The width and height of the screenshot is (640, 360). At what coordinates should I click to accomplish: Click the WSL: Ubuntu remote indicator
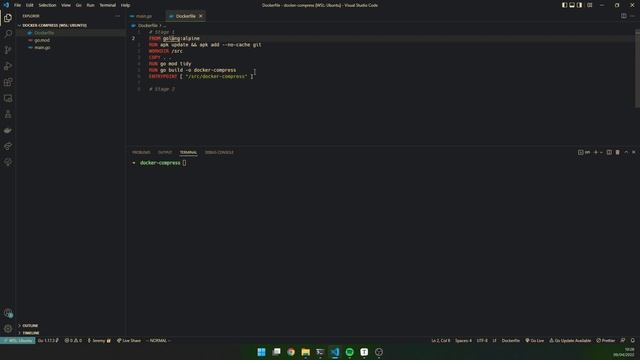coord(18,340)
